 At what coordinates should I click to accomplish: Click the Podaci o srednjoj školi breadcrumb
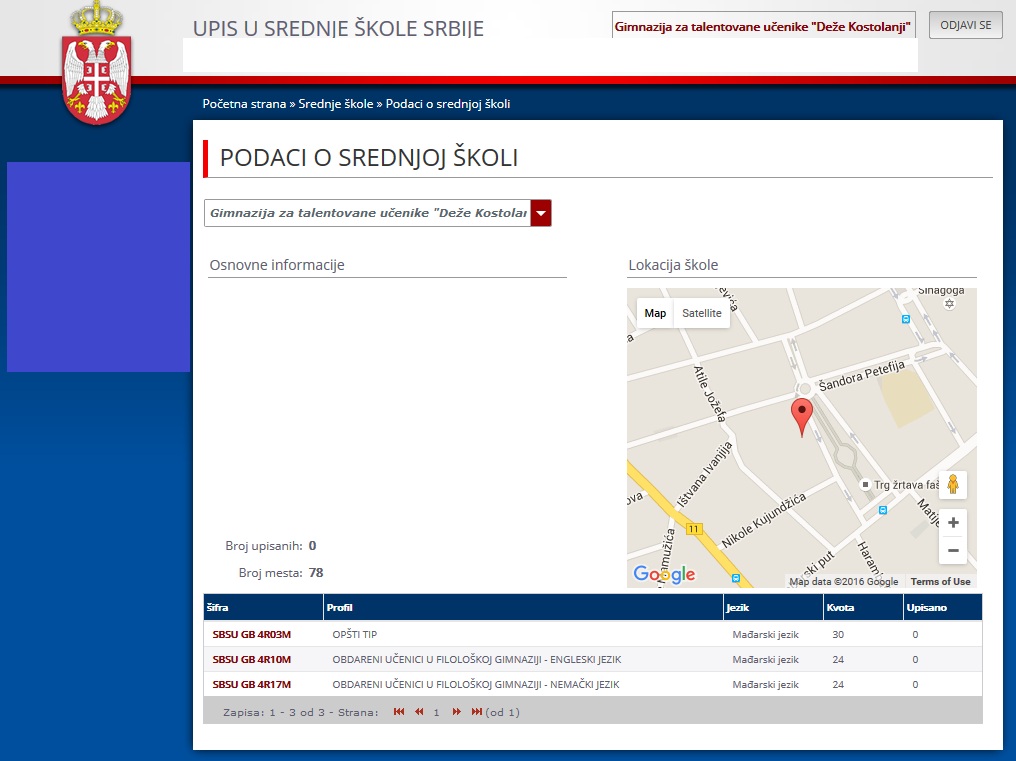click(448, 104)
